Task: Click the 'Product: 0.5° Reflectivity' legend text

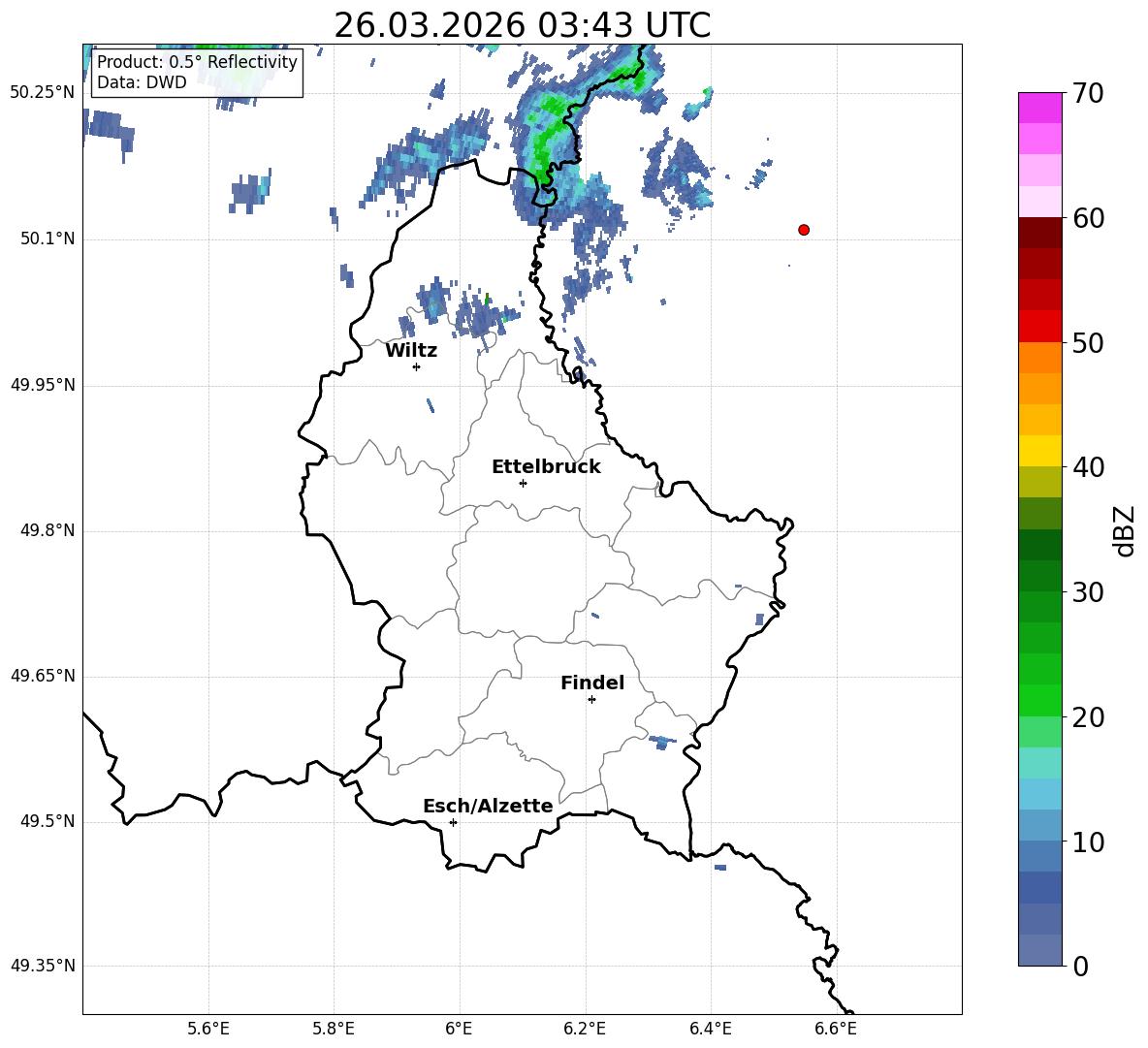Action: coord(197,61)
